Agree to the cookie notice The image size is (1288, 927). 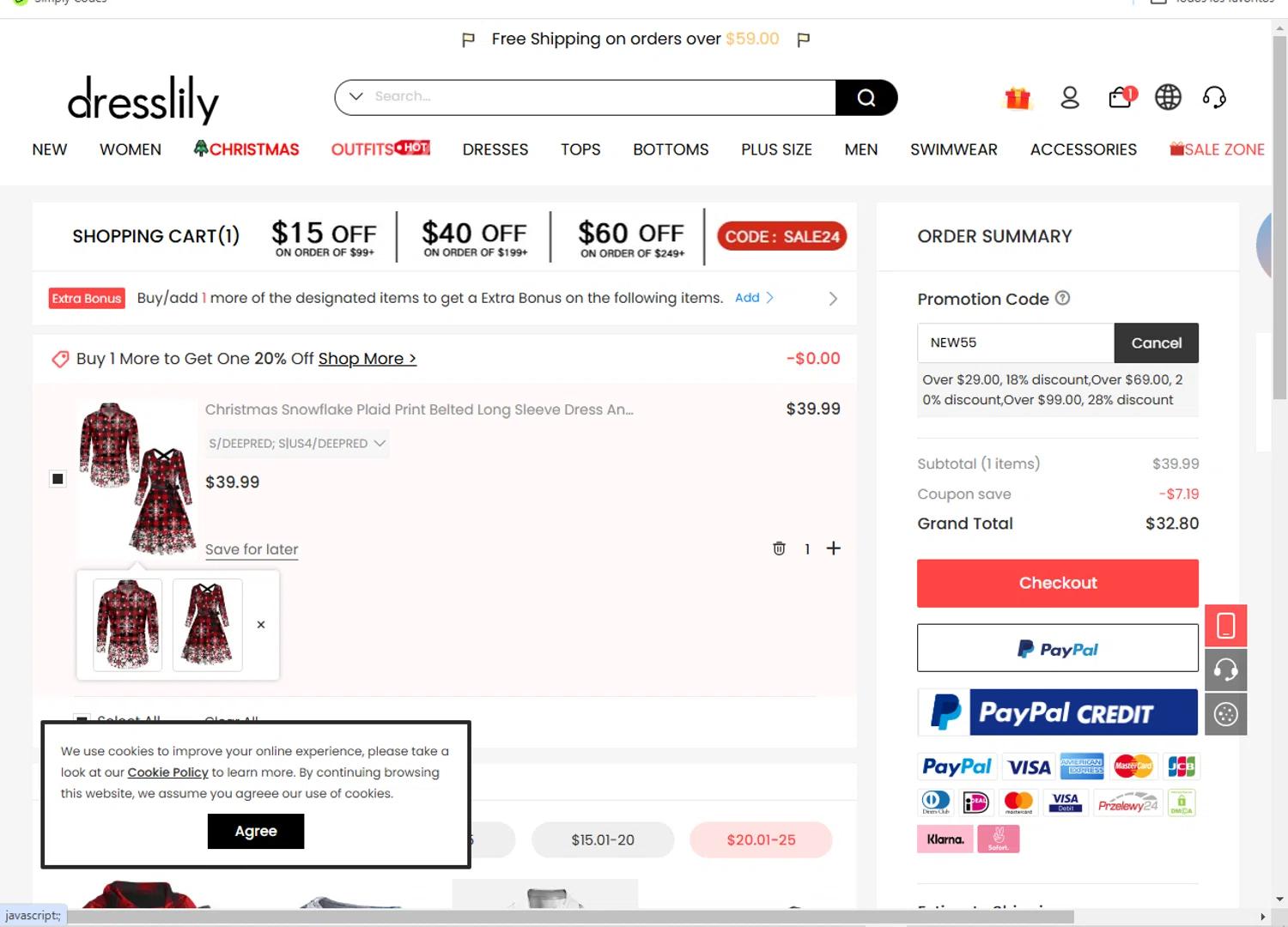point(256,831)
